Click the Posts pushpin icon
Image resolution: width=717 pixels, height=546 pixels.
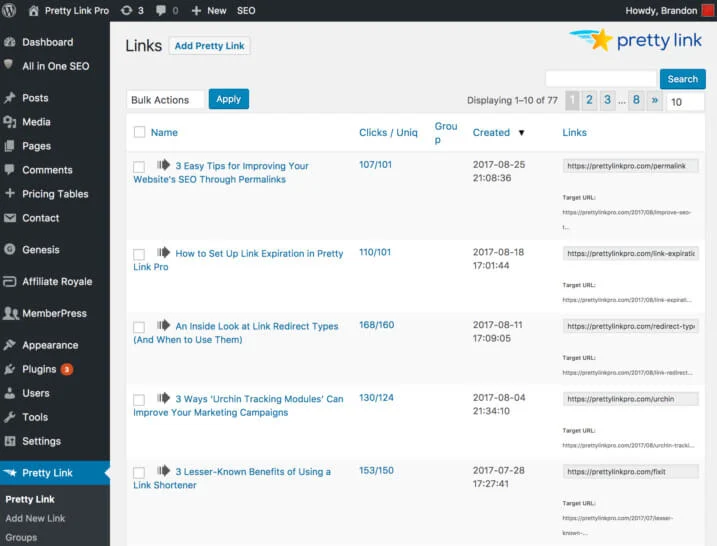(x=10, y=98)
